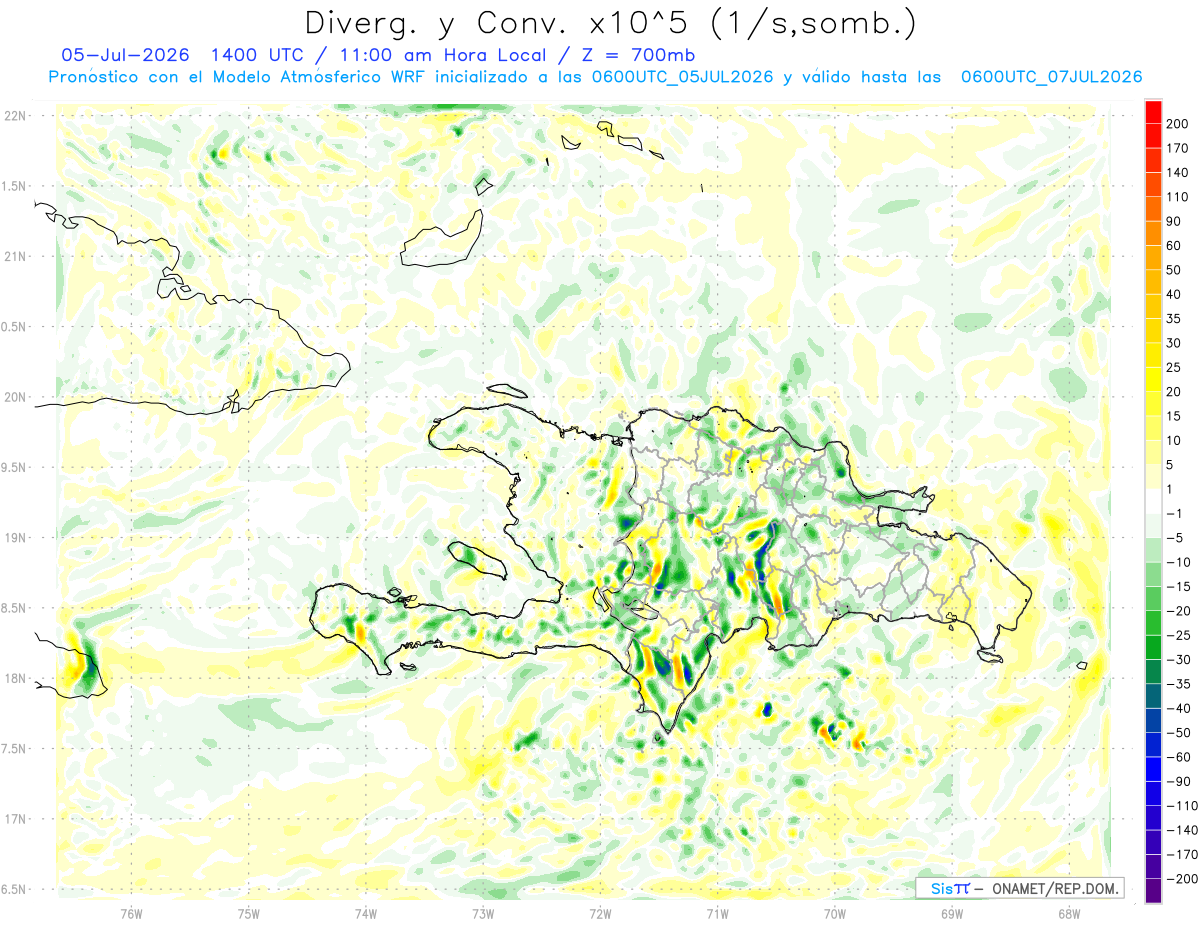The image size is (1200, 927).
Task: Click the positive '110' color scale label
Action: tap(1178, 197)
